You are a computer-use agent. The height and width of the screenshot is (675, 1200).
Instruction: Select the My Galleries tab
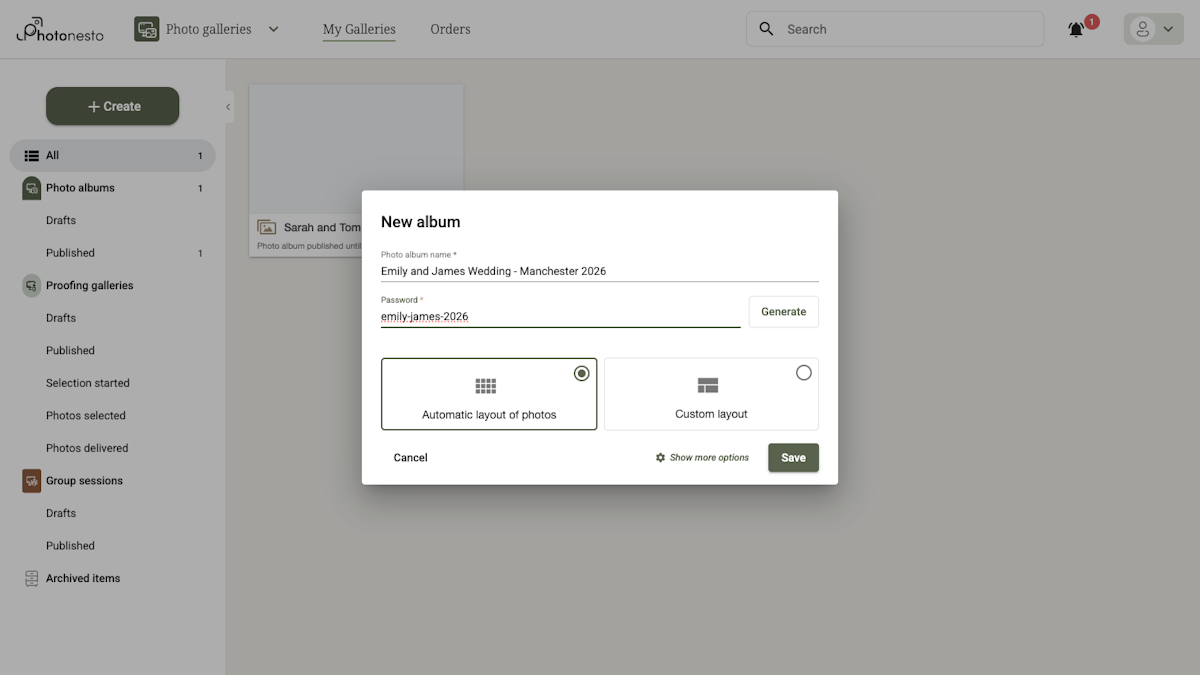click(357, 29)
